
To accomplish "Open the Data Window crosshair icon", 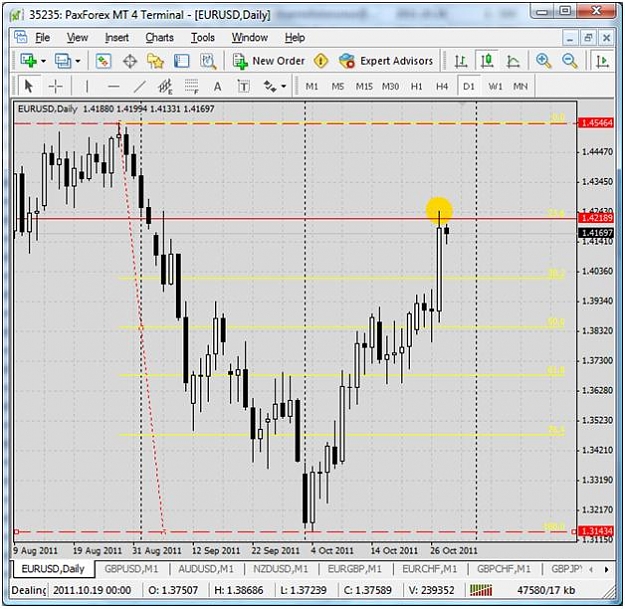I will pyautogui.click(x=130, y=61).
